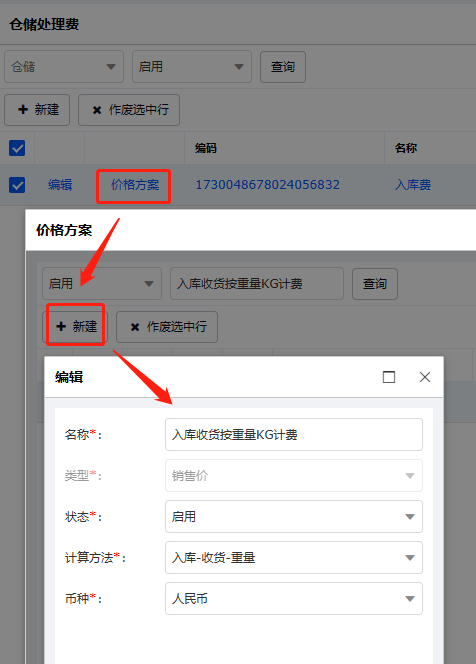Click the code link 1730048678024056832
476x664 pixels.
(268, 185)
